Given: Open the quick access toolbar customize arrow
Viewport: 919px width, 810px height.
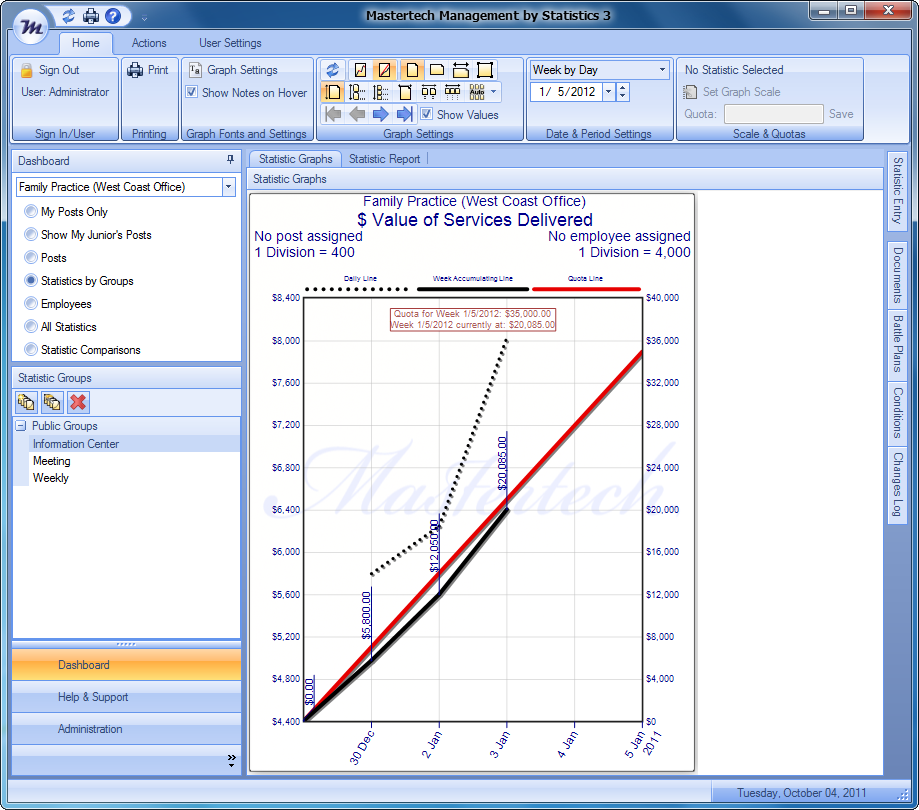Looking at the screenshot, I should tap(144, 18).
